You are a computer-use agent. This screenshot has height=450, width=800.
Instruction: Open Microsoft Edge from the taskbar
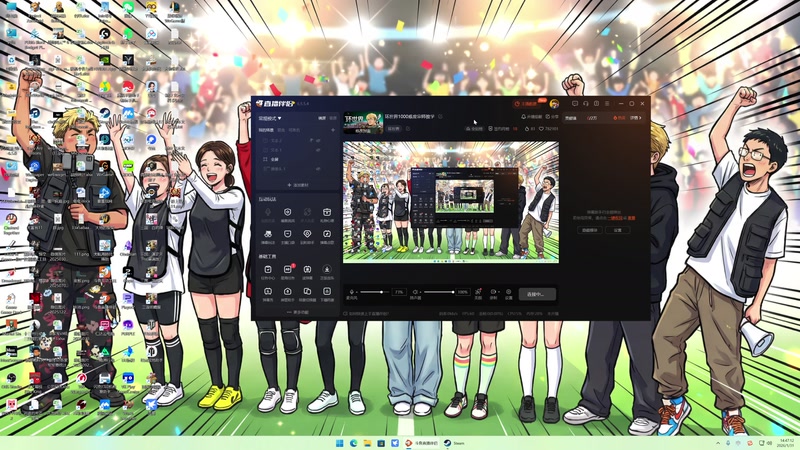click(x=353, y=443)
